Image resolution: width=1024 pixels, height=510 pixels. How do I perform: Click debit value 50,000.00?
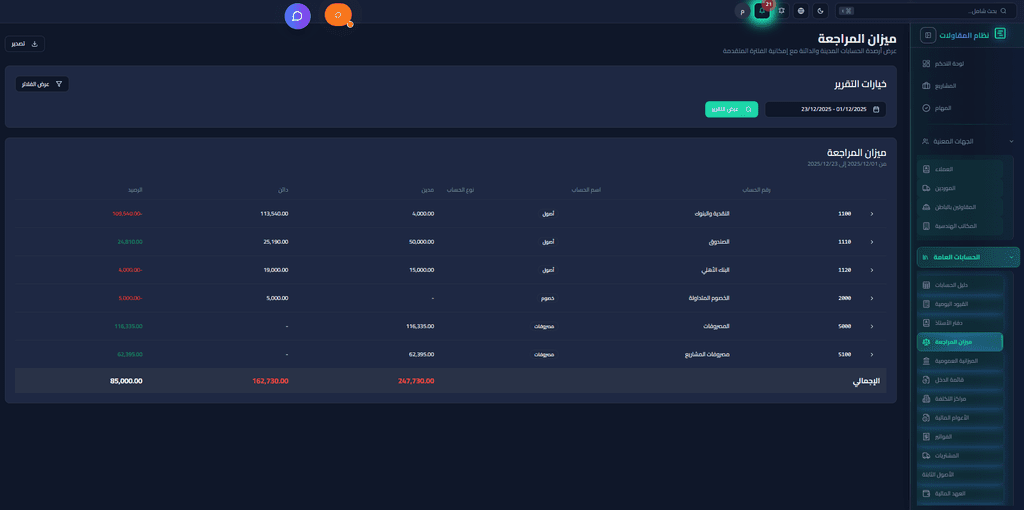(421, 242)
